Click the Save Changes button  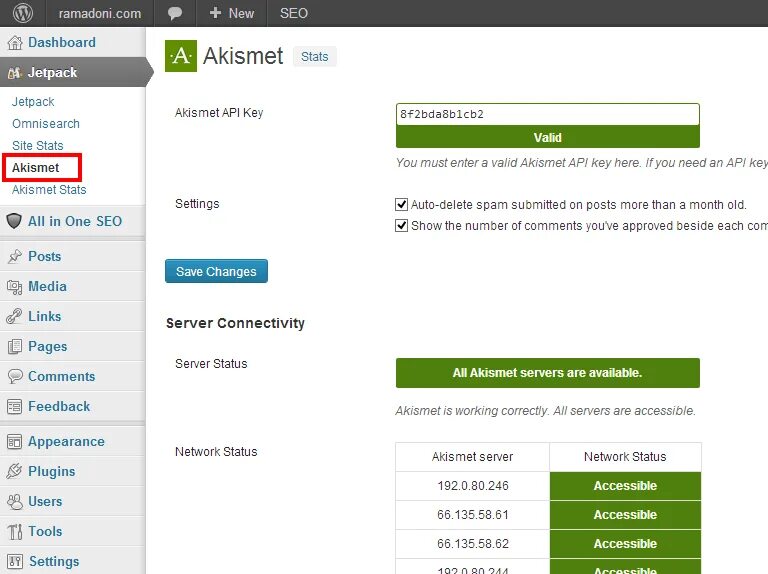click(x=216, y=271)
